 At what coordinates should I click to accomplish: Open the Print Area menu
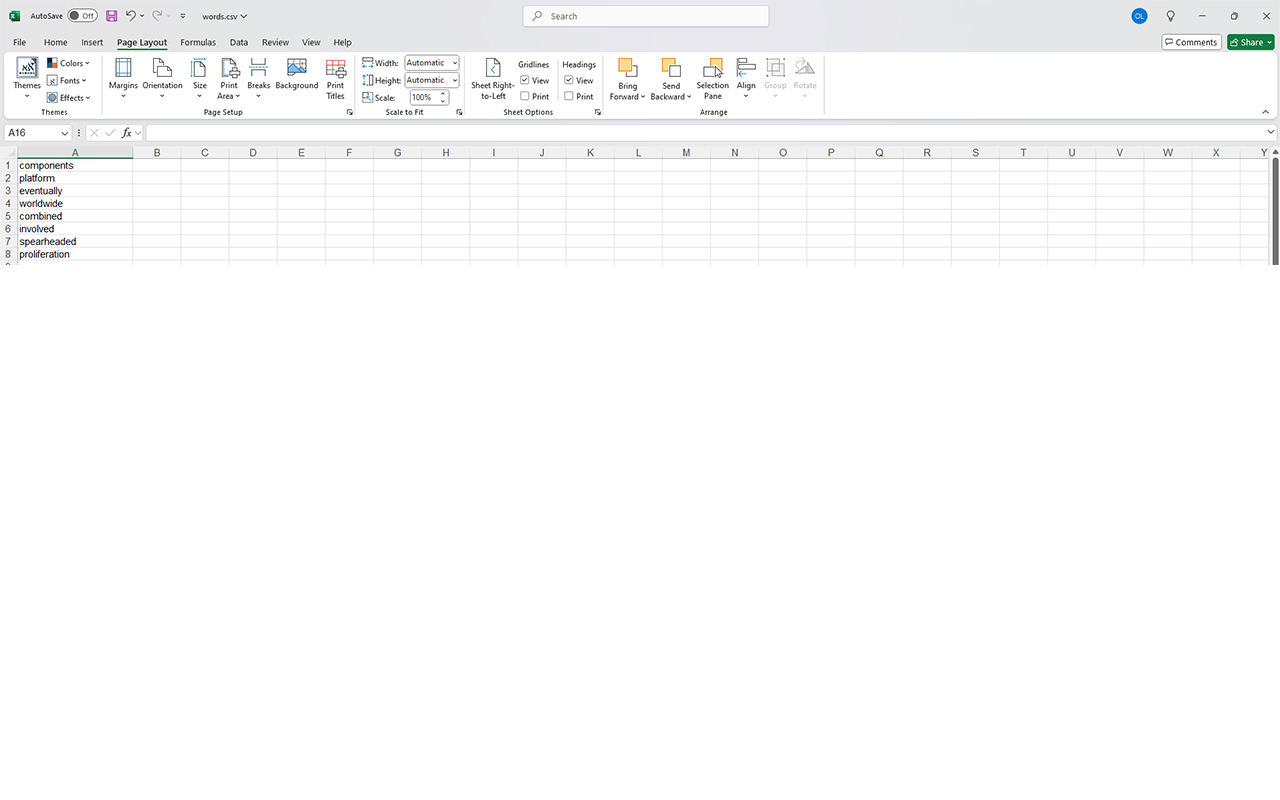tap(229, 78)
